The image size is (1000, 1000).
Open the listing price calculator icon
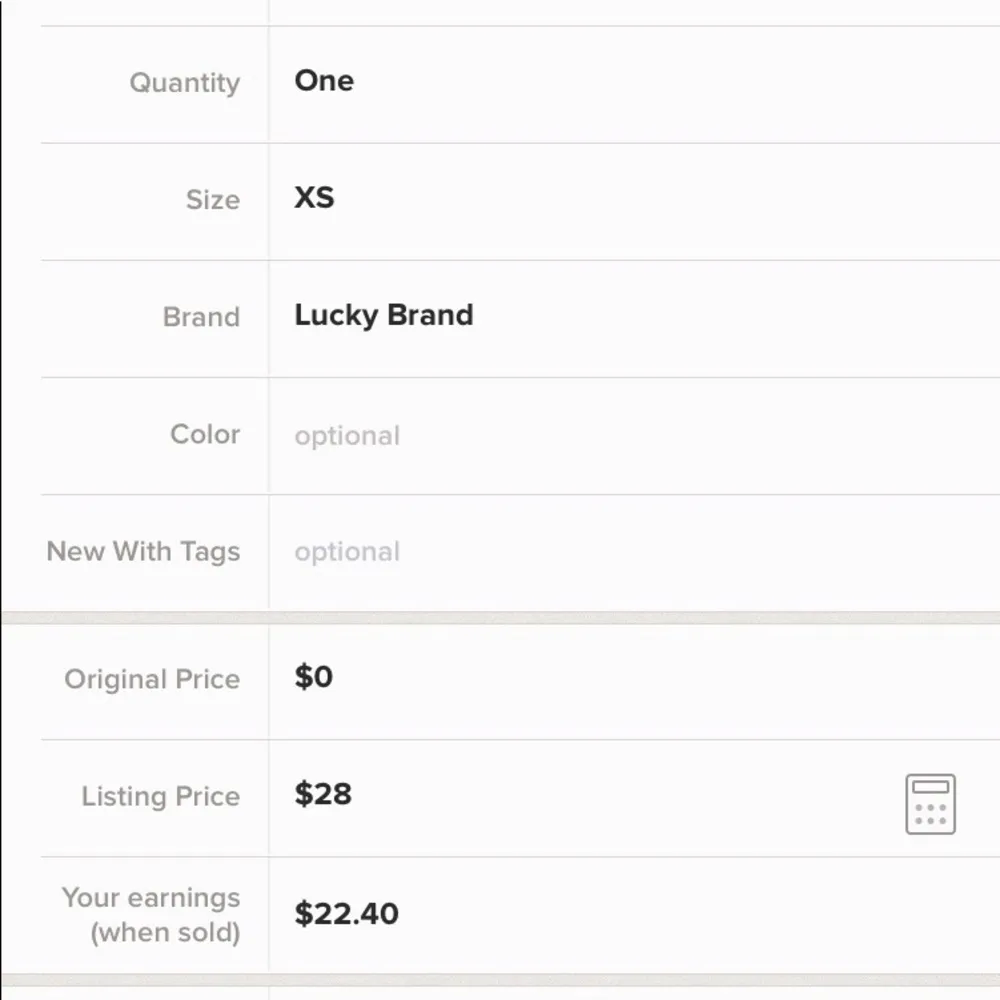click(x=930, y=804)
